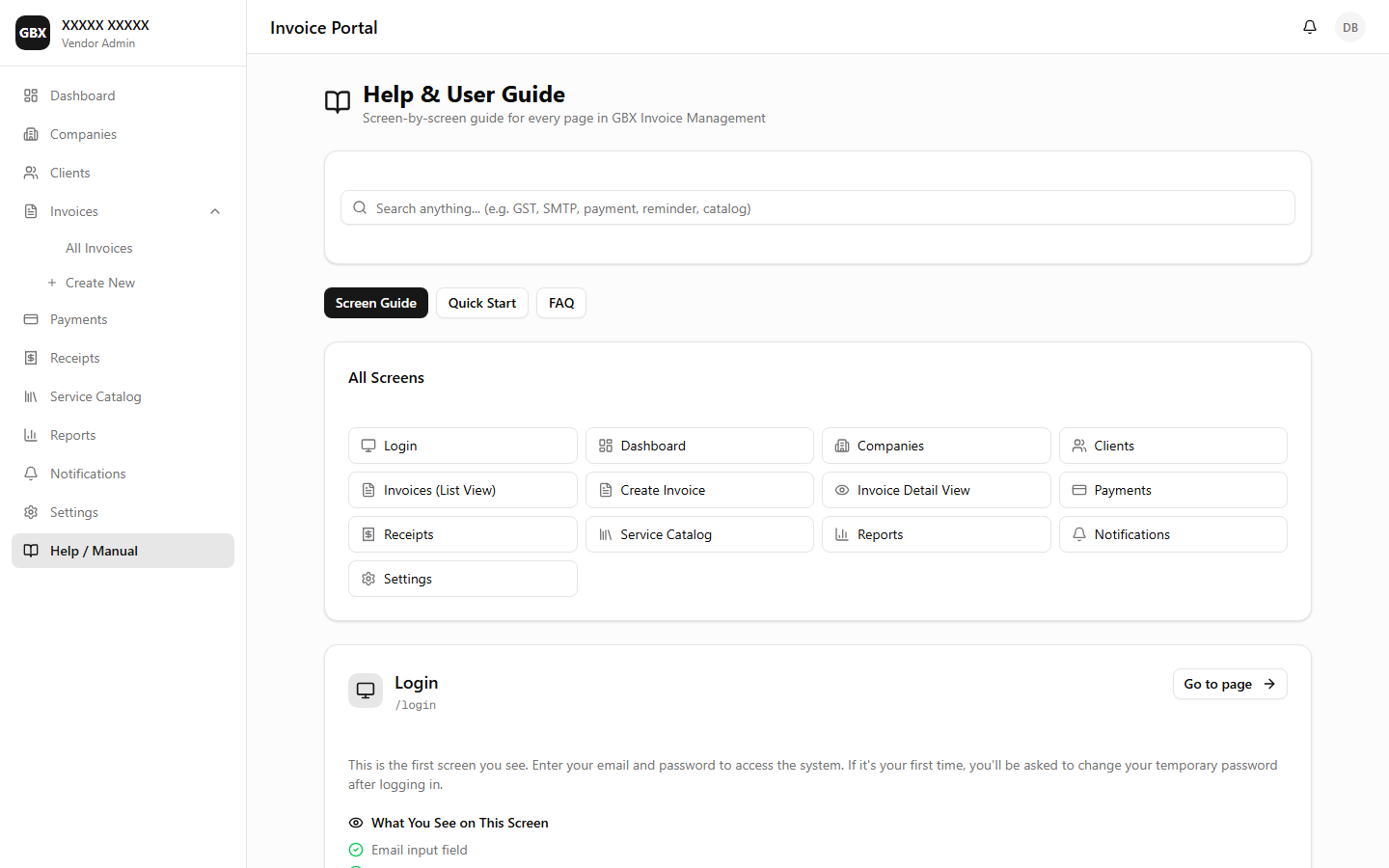The image size is (1389, 868).
Task: Click the All Screens heading
Action: pyautogui.click(x=386, y=377)
